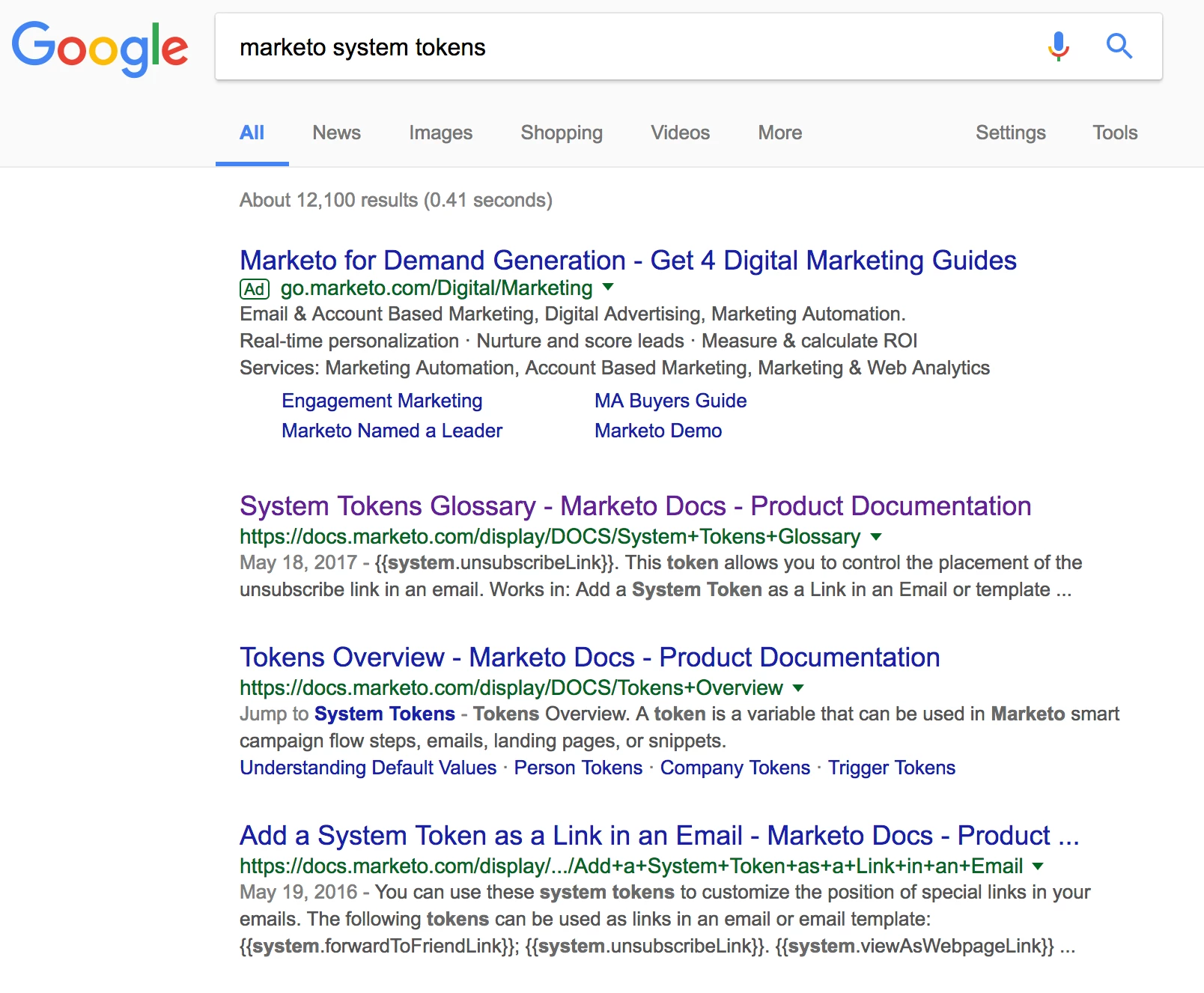Expand dropdown arrow next to go.marketo.com ad URL
The height and width of the screenshot is (993, 1204).
point(608,287)
